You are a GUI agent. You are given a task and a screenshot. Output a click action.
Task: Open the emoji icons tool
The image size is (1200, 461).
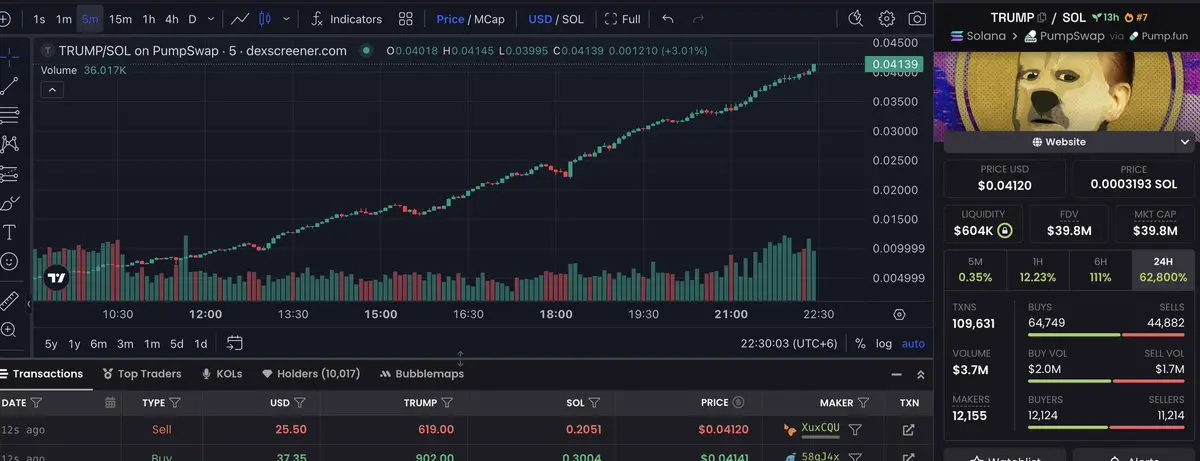click(10, 261)
